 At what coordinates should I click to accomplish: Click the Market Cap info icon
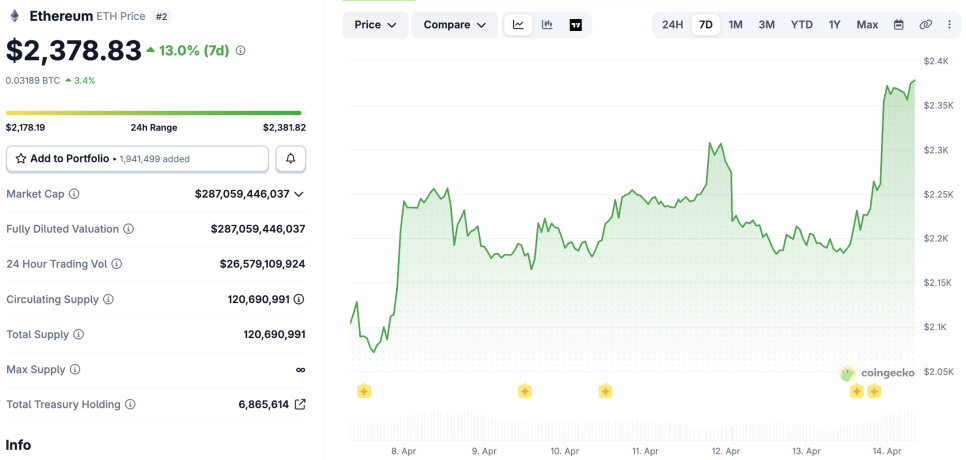(x=74, y=194)
